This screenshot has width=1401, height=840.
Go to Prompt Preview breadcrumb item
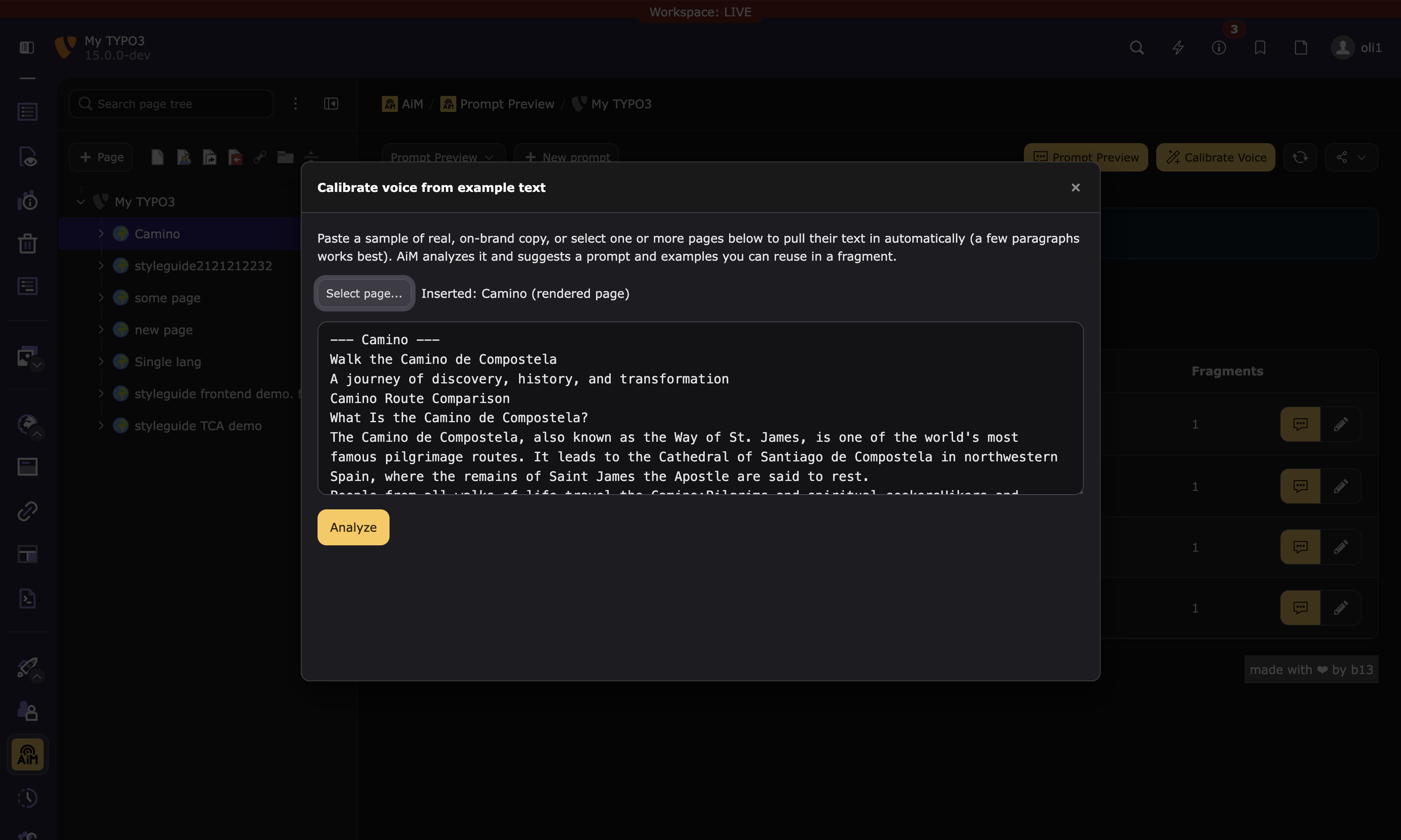click(498, 104)
